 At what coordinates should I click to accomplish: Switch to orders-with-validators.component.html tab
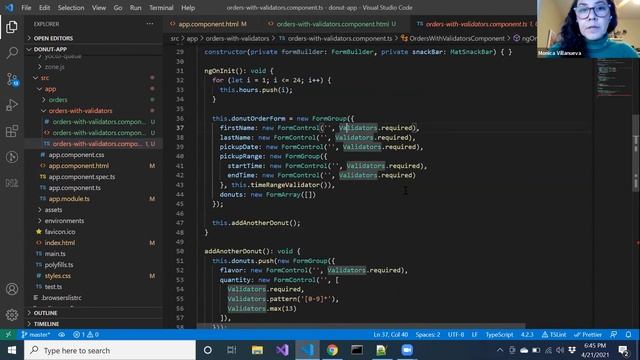click(x=332, y=24)
